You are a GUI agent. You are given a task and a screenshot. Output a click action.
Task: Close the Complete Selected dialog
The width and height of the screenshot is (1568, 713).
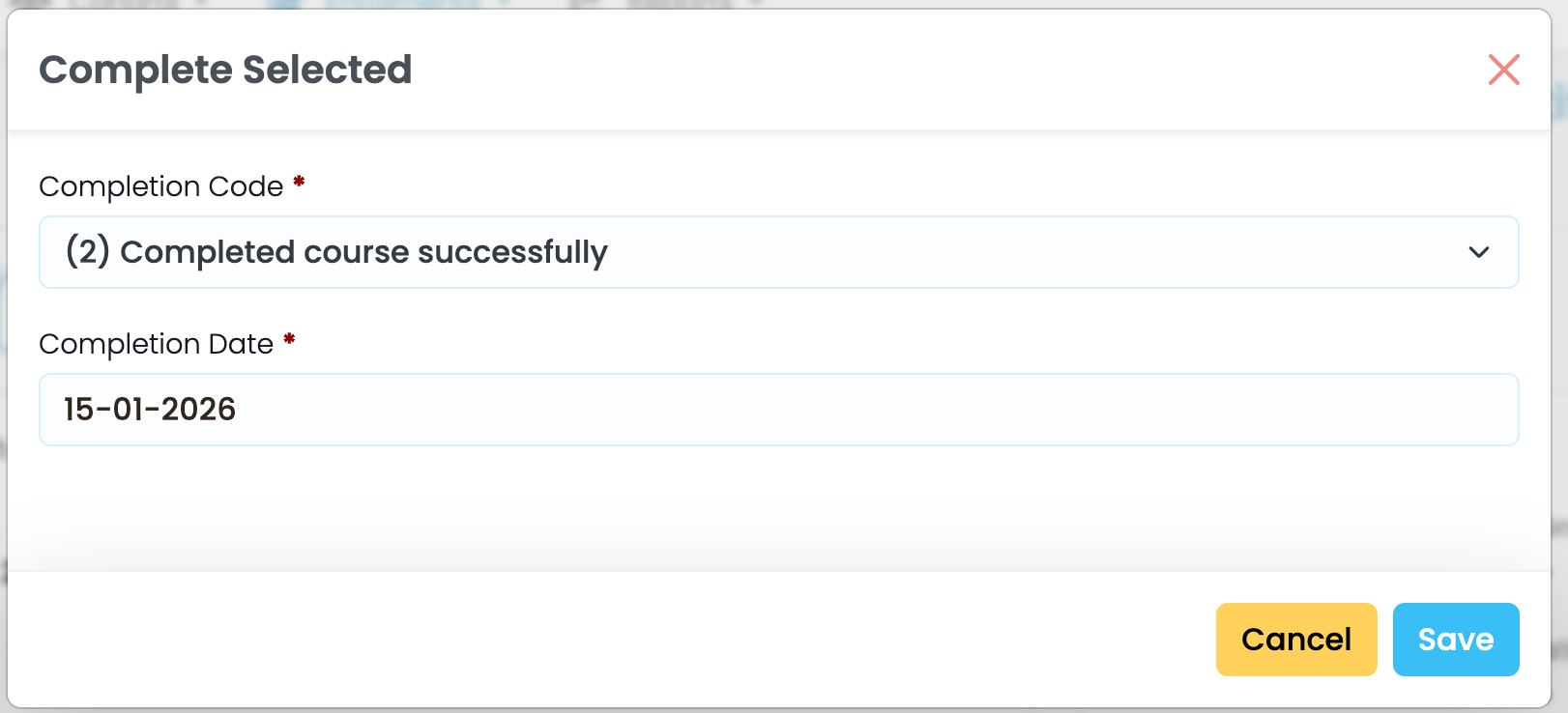pos(1503,70)
